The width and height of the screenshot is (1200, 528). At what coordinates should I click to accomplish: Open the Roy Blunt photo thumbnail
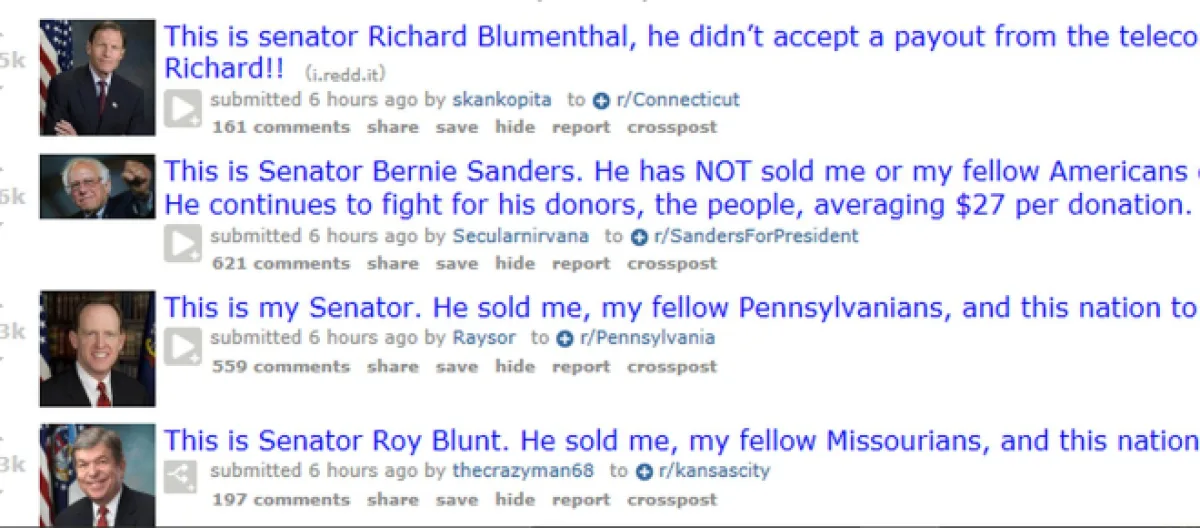[x=97, y=475]
